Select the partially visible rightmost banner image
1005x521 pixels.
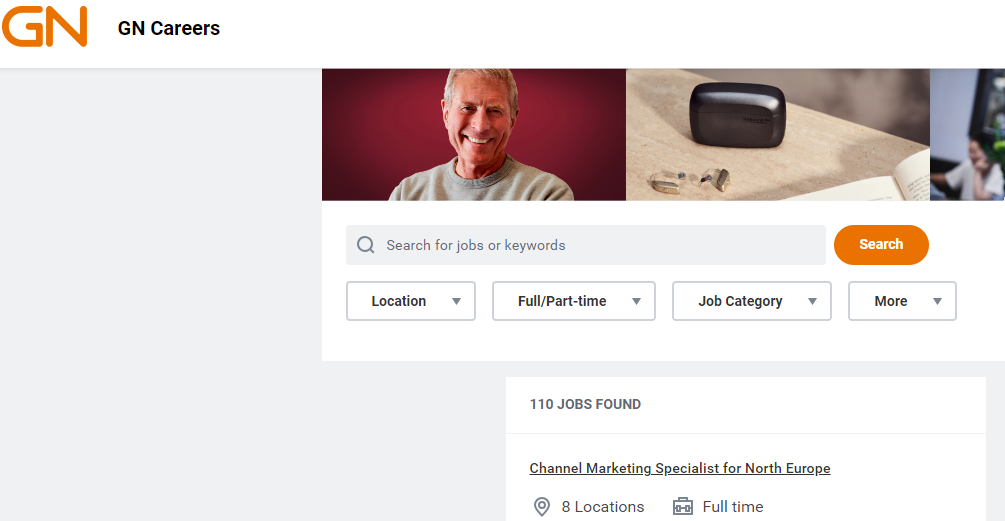click(967, 135)
